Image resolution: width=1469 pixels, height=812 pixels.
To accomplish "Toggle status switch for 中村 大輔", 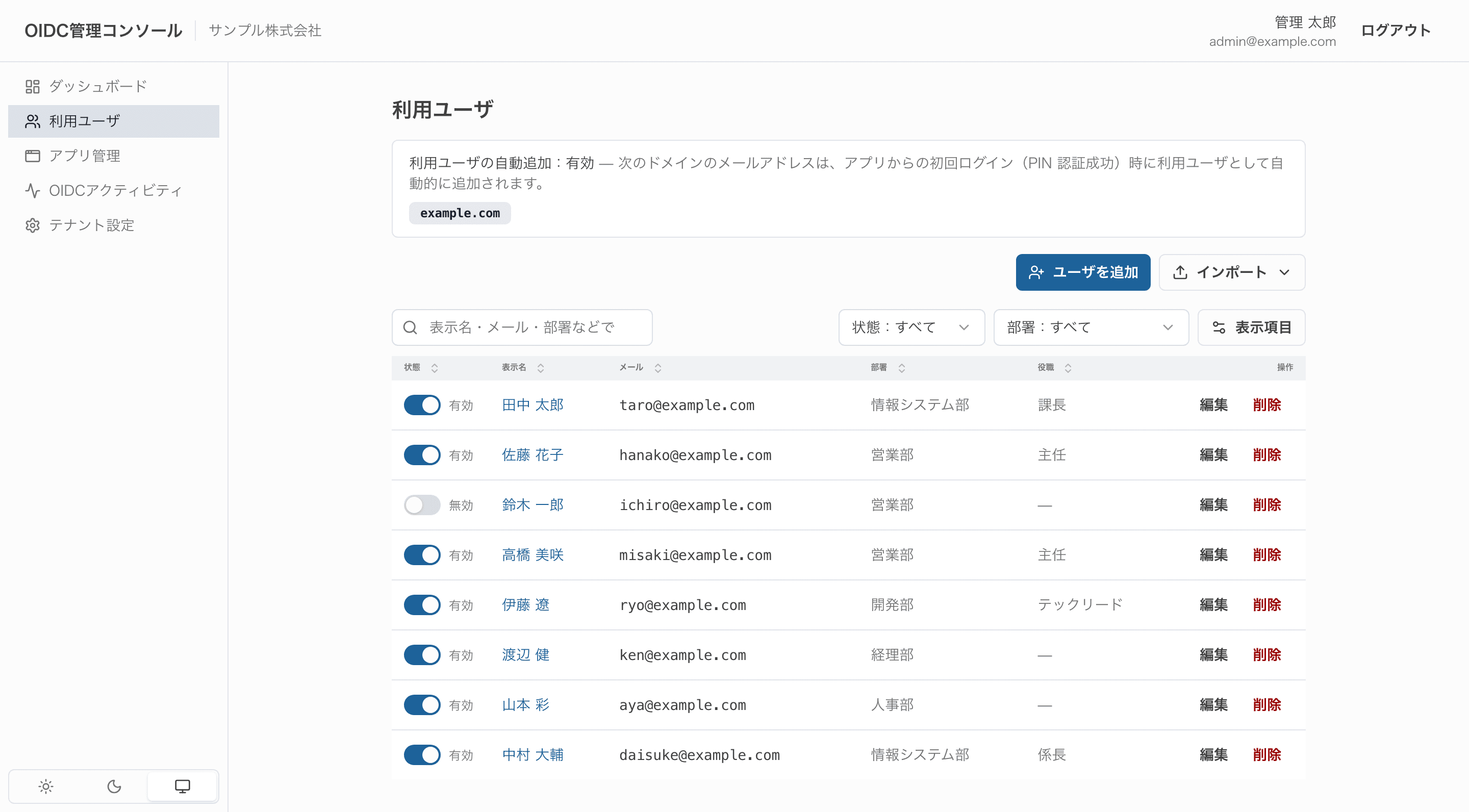I will pyautogui.click(x=422, y=755).
